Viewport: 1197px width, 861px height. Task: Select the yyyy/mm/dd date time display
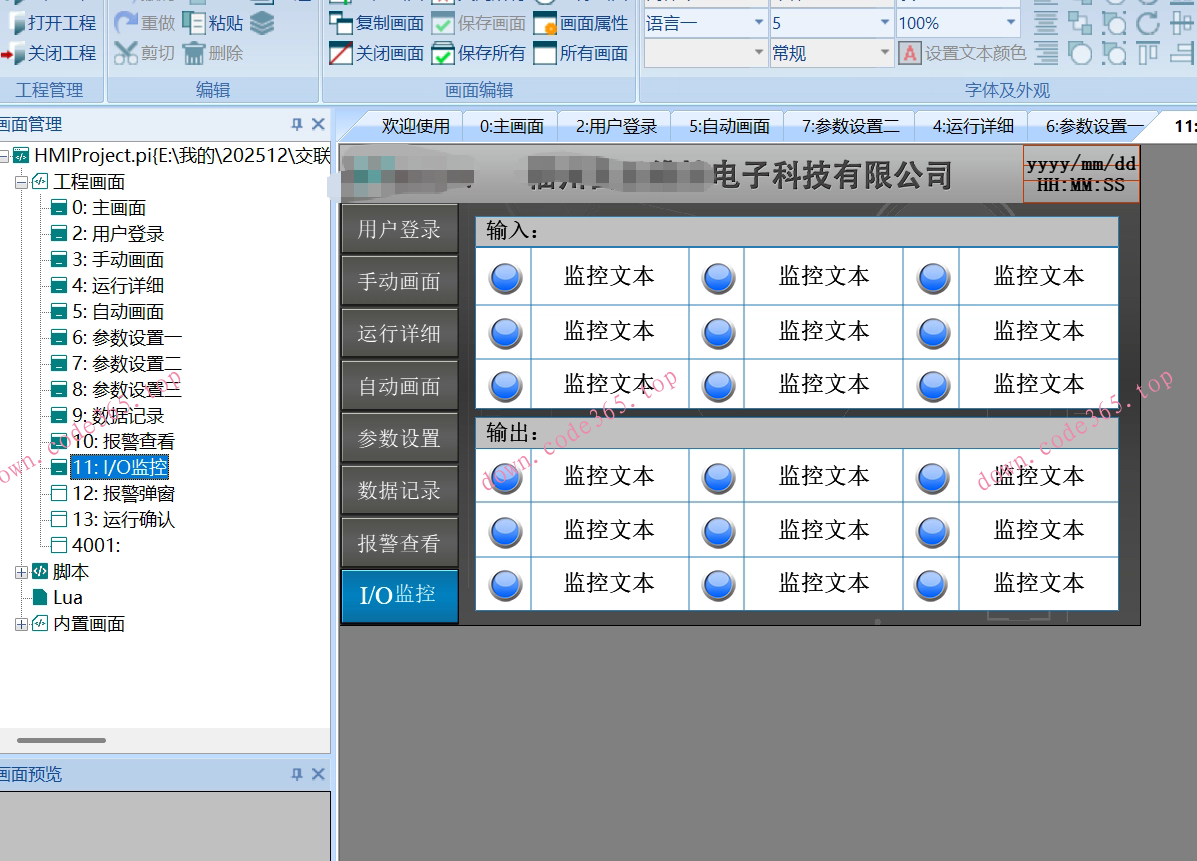click(x=1081, y=174)
